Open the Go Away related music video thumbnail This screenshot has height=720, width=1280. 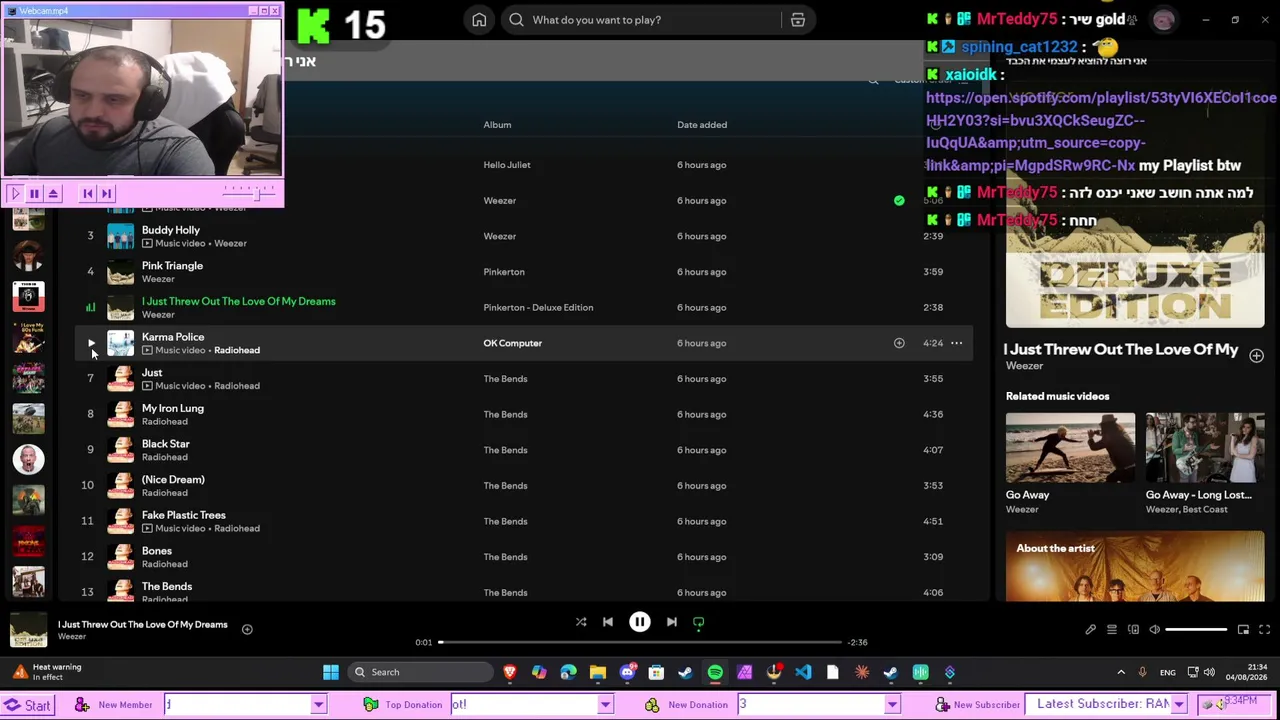pos(1070,448)
